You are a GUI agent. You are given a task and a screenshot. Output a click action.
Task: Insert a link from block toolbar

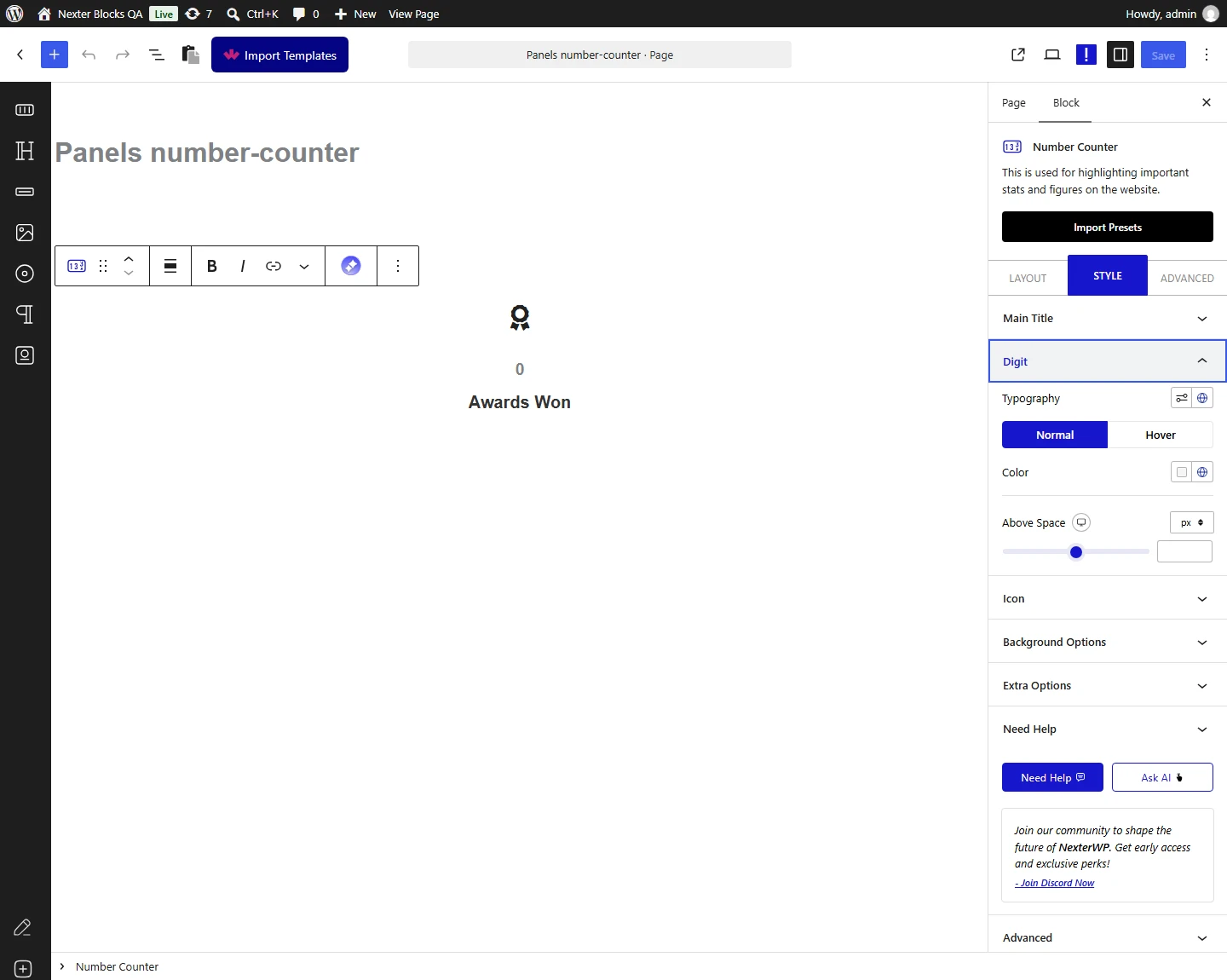click(x=274, y=266)
